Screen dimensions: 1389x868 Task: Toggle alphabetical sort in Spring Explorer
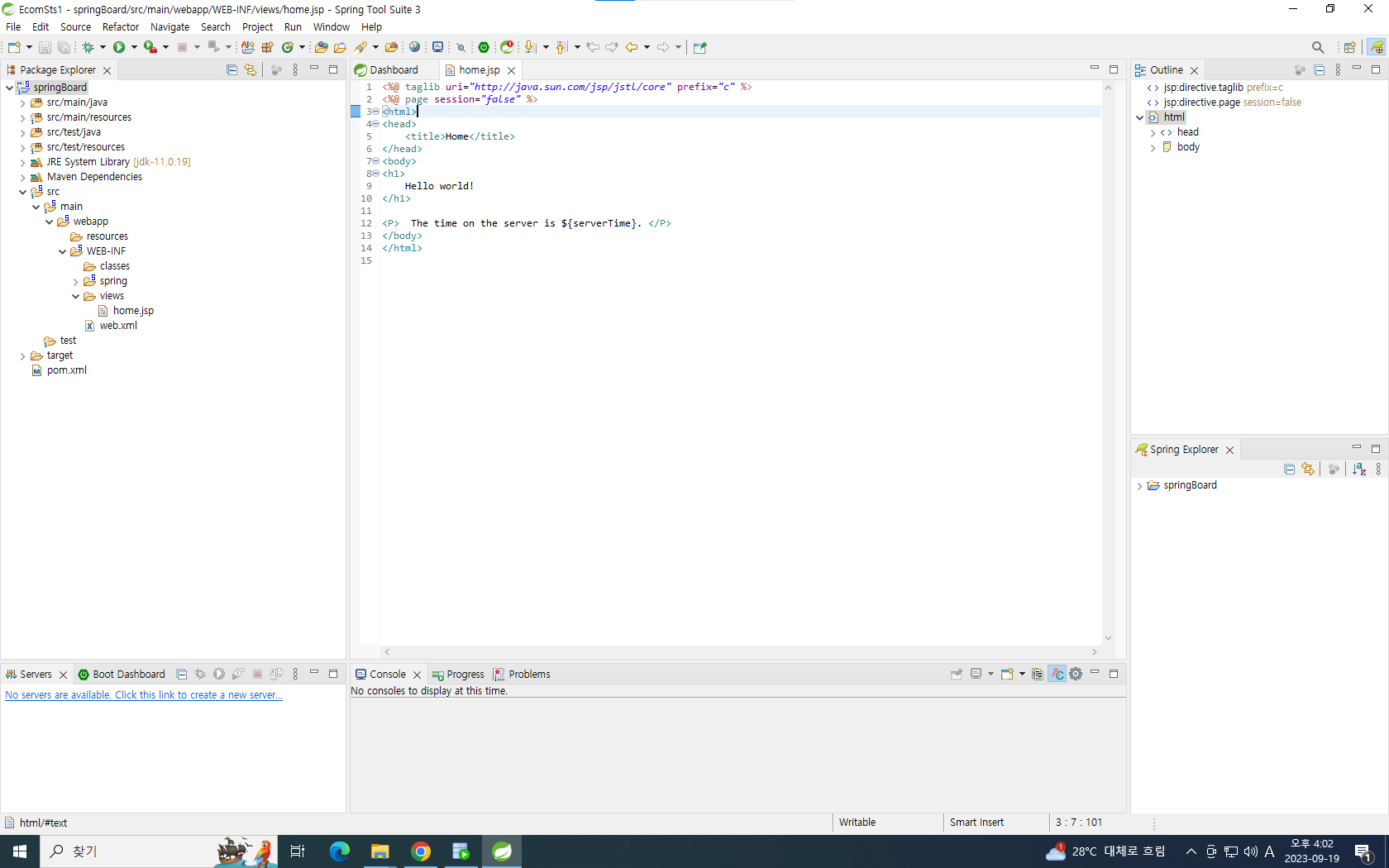(1359, 469)
